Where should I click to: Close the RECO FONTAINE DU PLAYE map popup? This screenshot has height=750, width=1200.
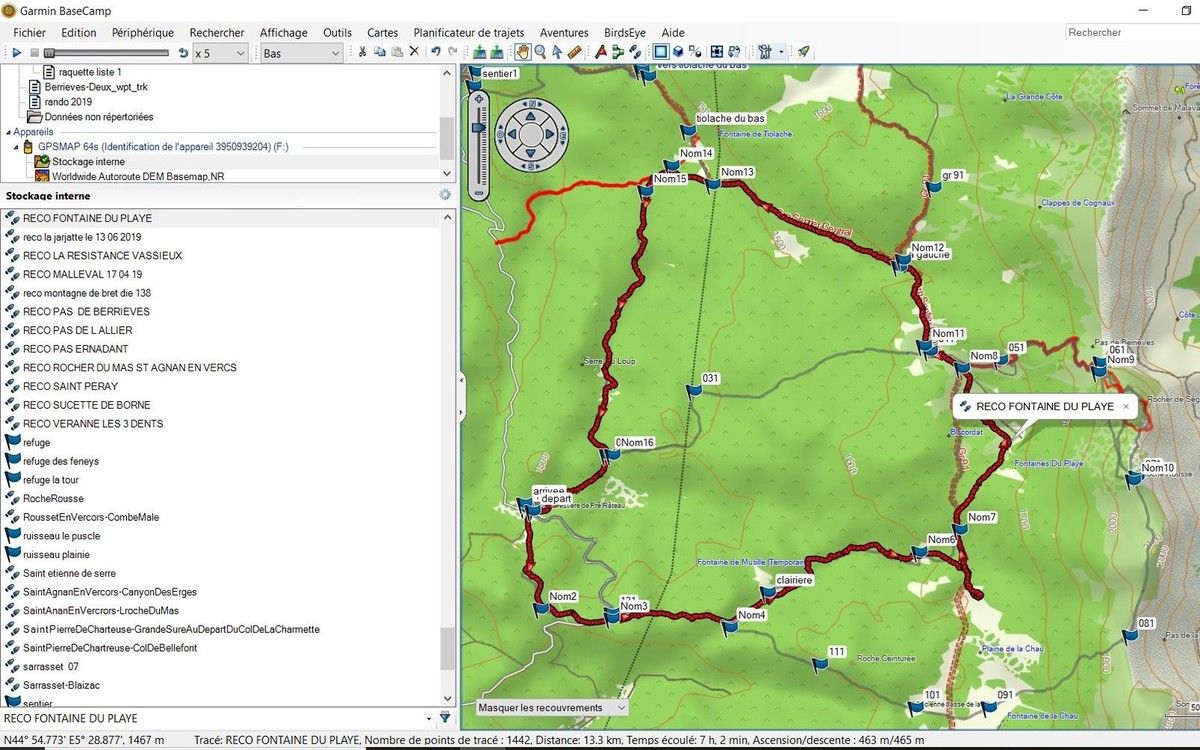(1125, 407)
